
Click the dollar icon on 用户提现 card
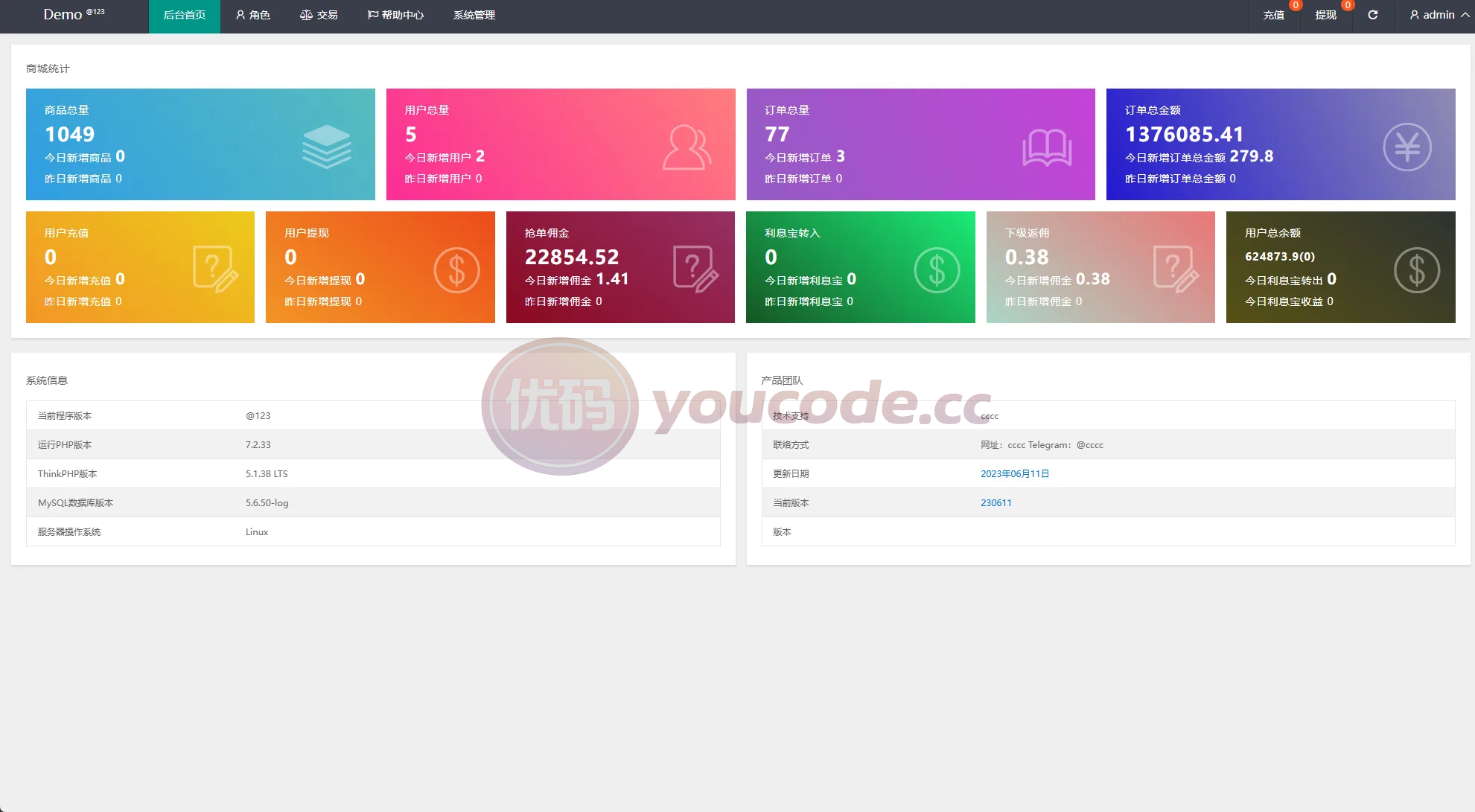[456, 269]
